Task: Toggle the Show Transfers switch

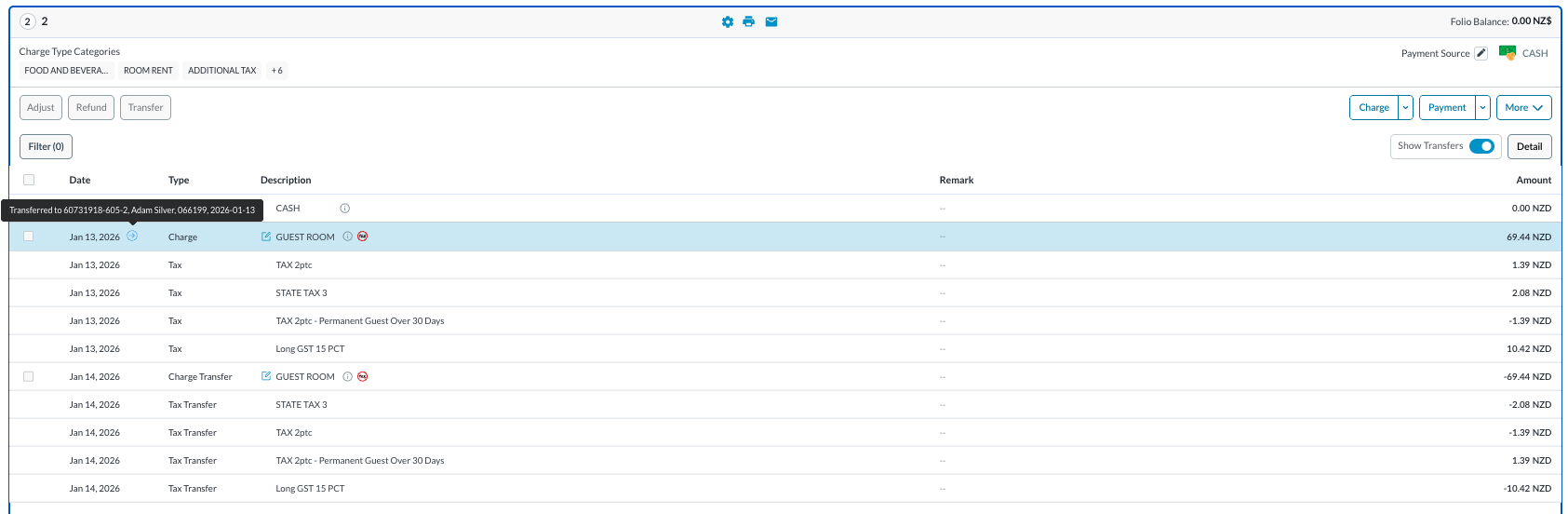Action: [x=1481, y=146]
